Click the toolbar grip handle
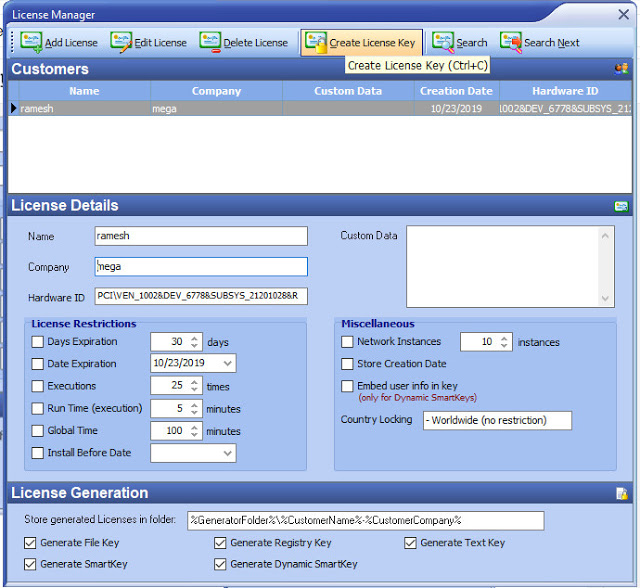 12,42
